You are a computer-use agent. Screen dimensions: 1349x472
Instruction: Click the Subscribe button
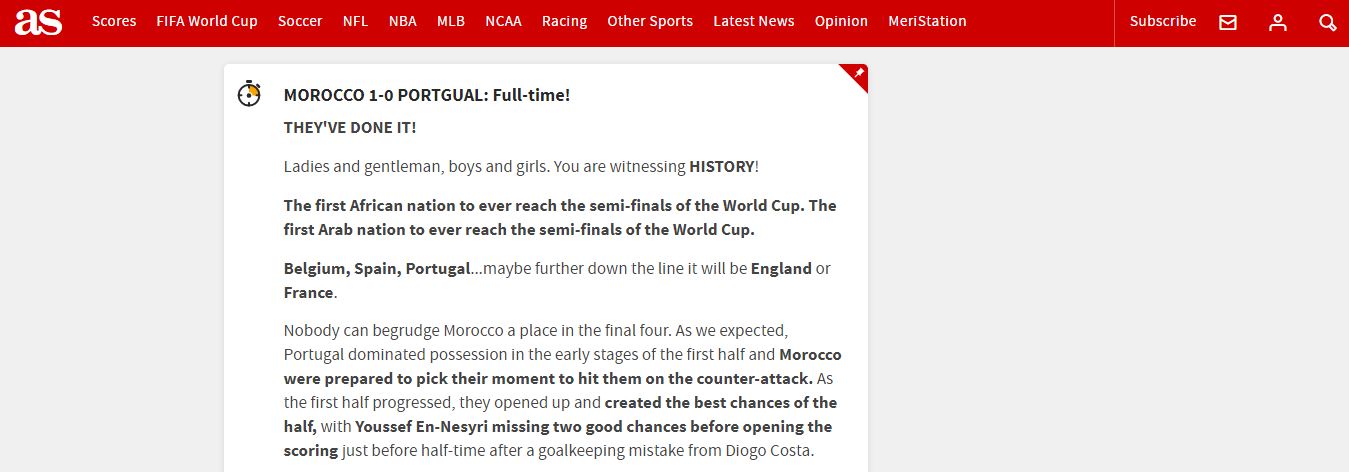click(x=1163, y=21)
